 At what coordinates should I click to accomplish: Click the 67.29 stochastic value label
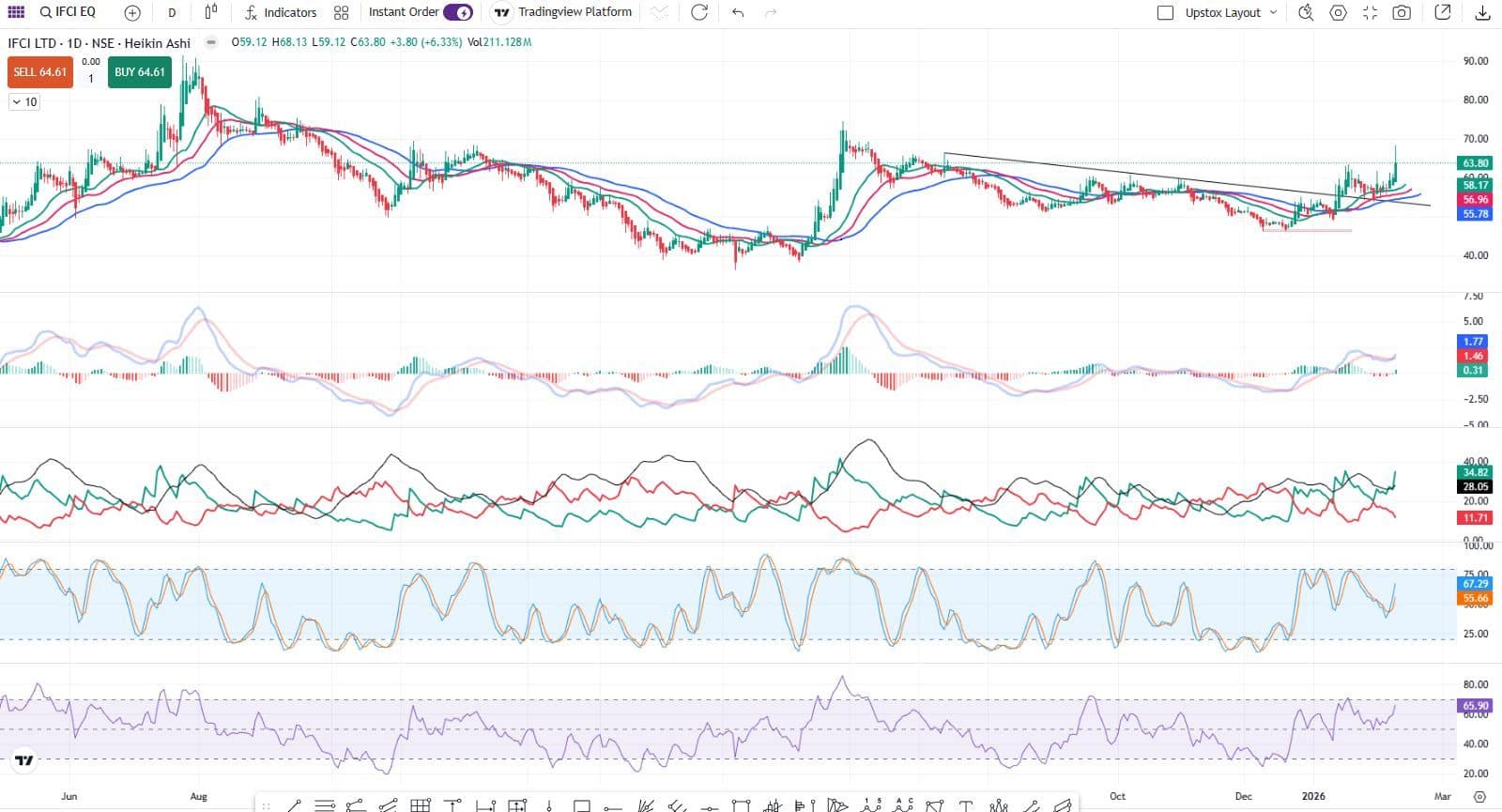coord(1476,584)
